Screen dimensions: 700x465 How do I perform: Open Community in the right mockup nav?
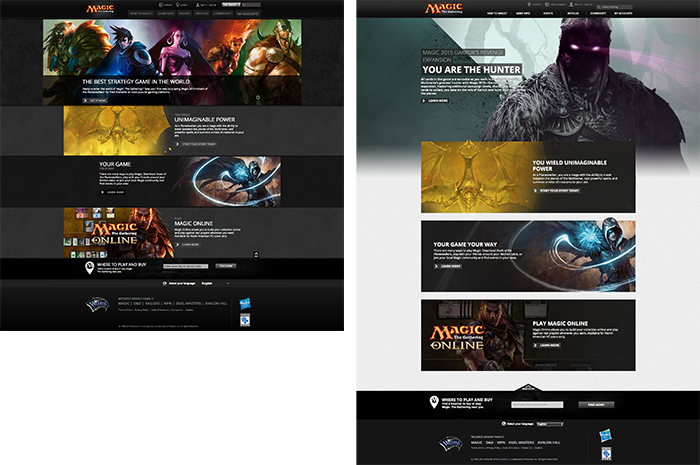598,13
